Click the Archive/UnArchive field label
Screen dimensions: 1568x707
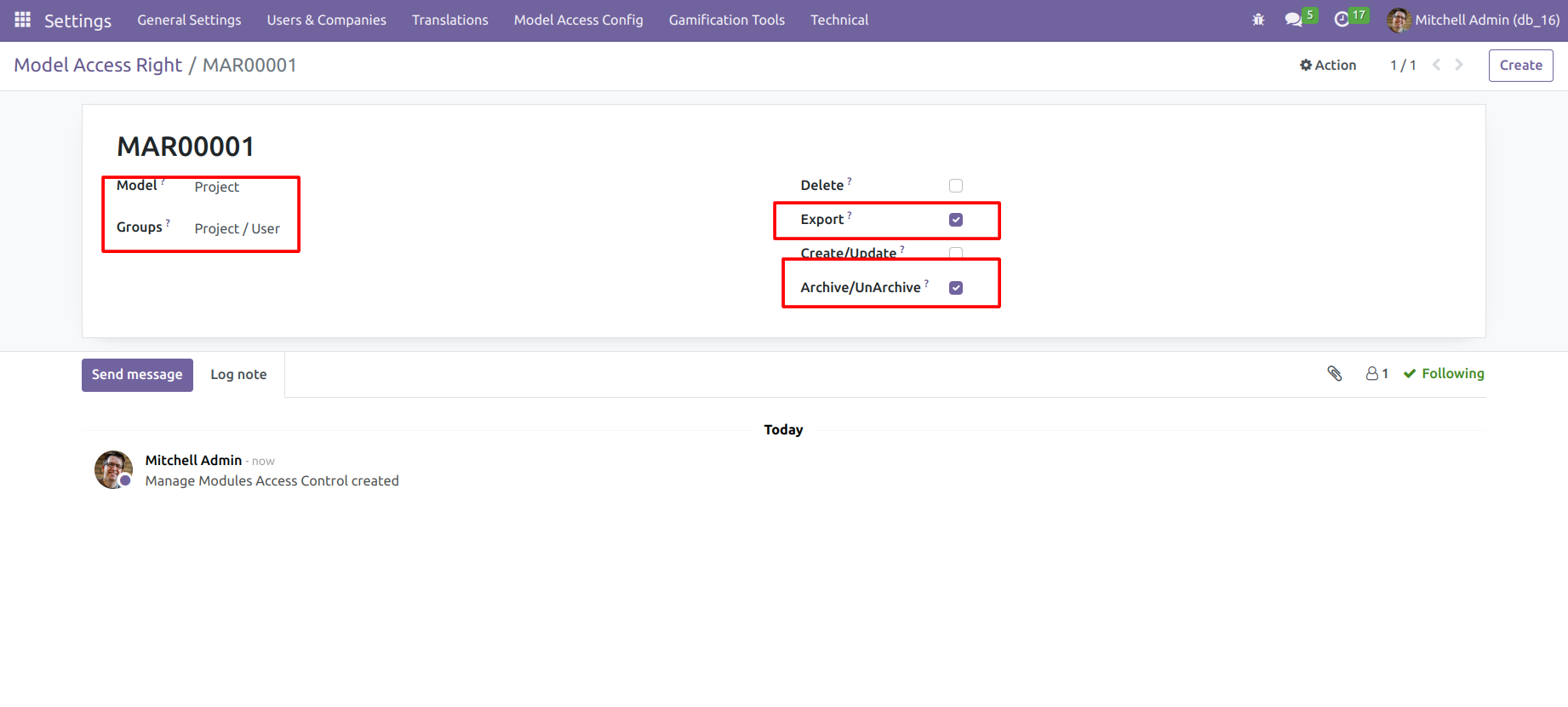[861, 287]
